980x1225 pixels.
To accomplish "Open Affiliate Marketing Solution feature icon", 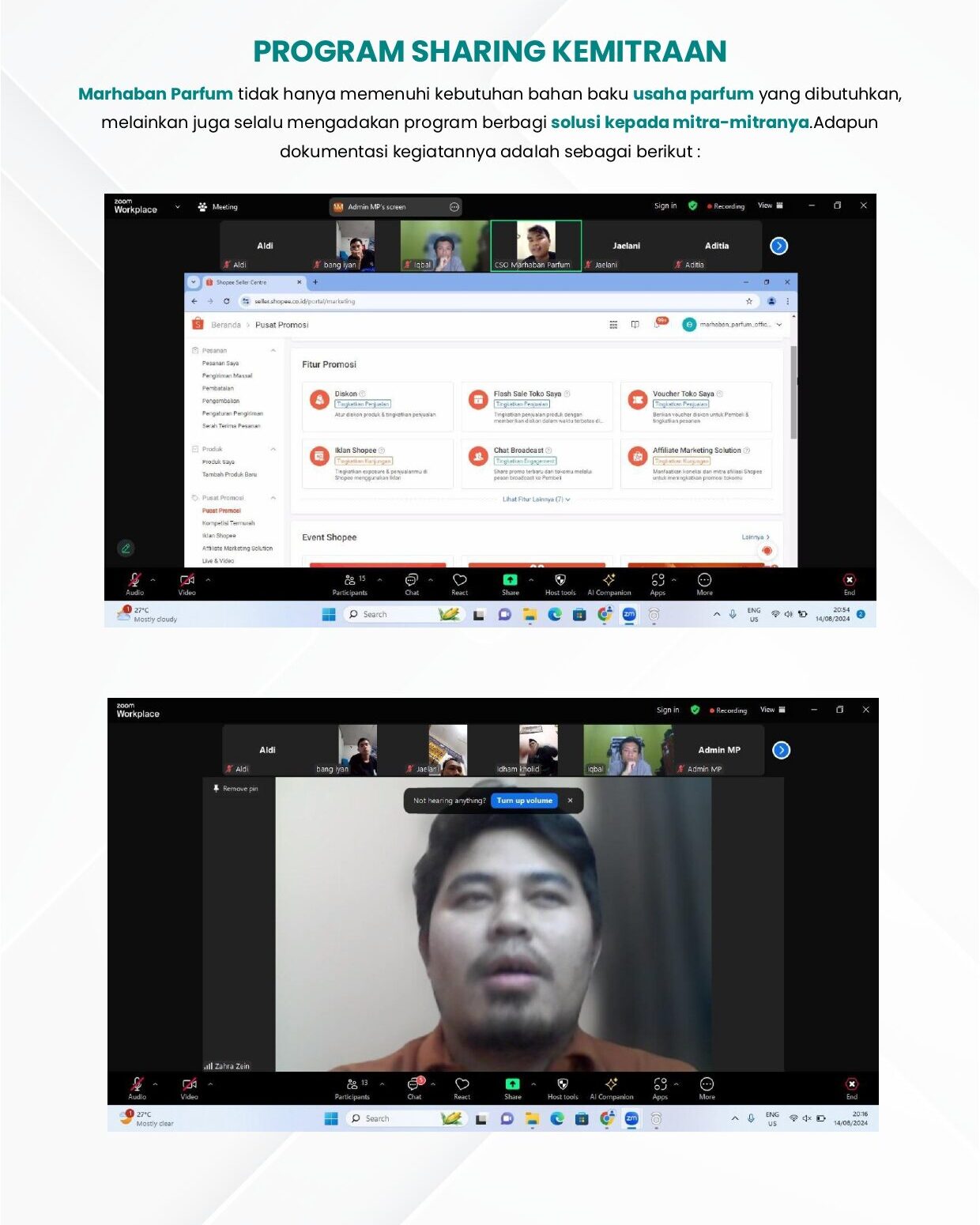I will pos(638,457).
